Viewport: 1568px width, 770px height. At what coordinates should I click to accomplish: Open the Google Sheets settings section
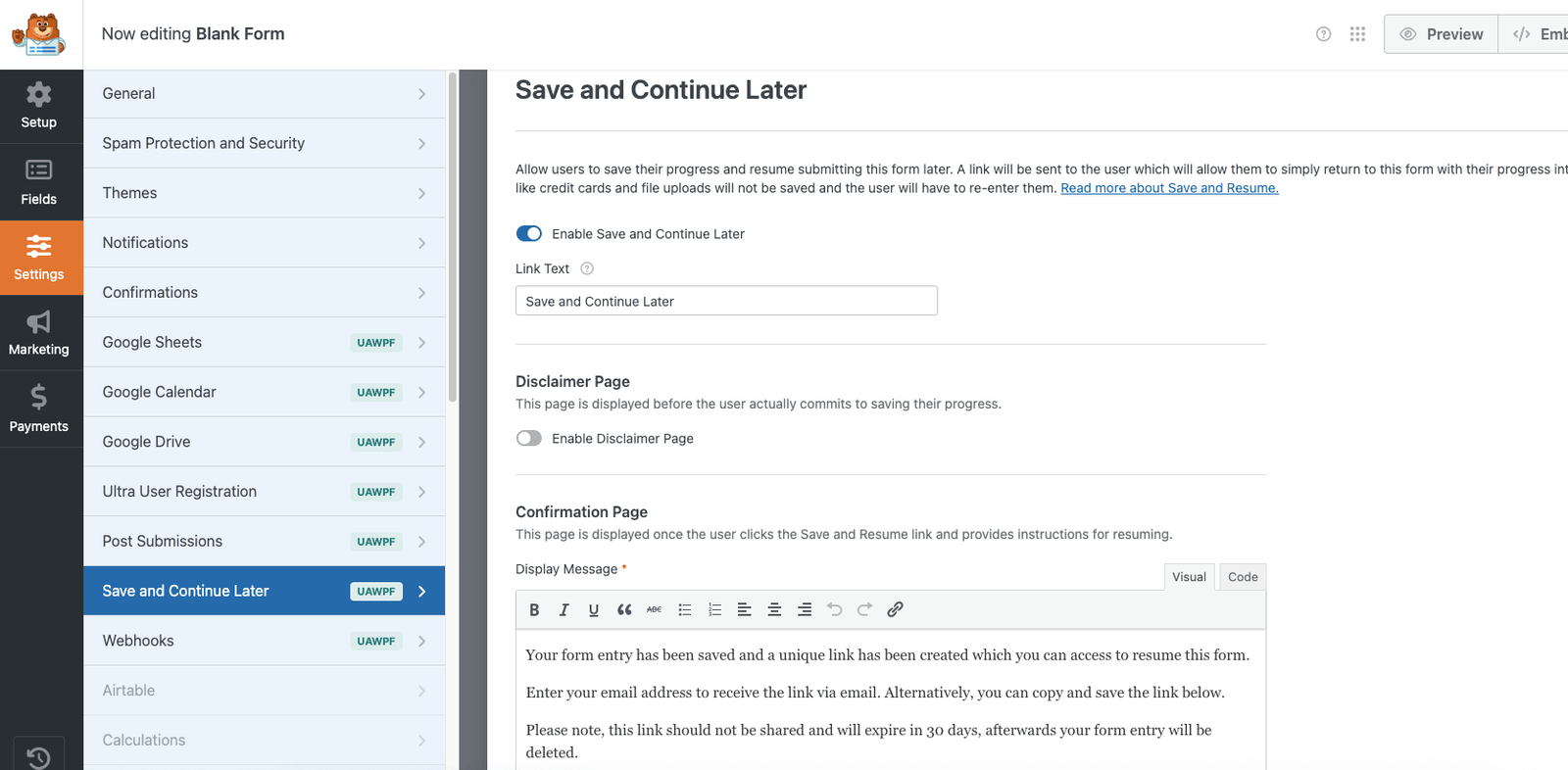[x=264, y=342]
